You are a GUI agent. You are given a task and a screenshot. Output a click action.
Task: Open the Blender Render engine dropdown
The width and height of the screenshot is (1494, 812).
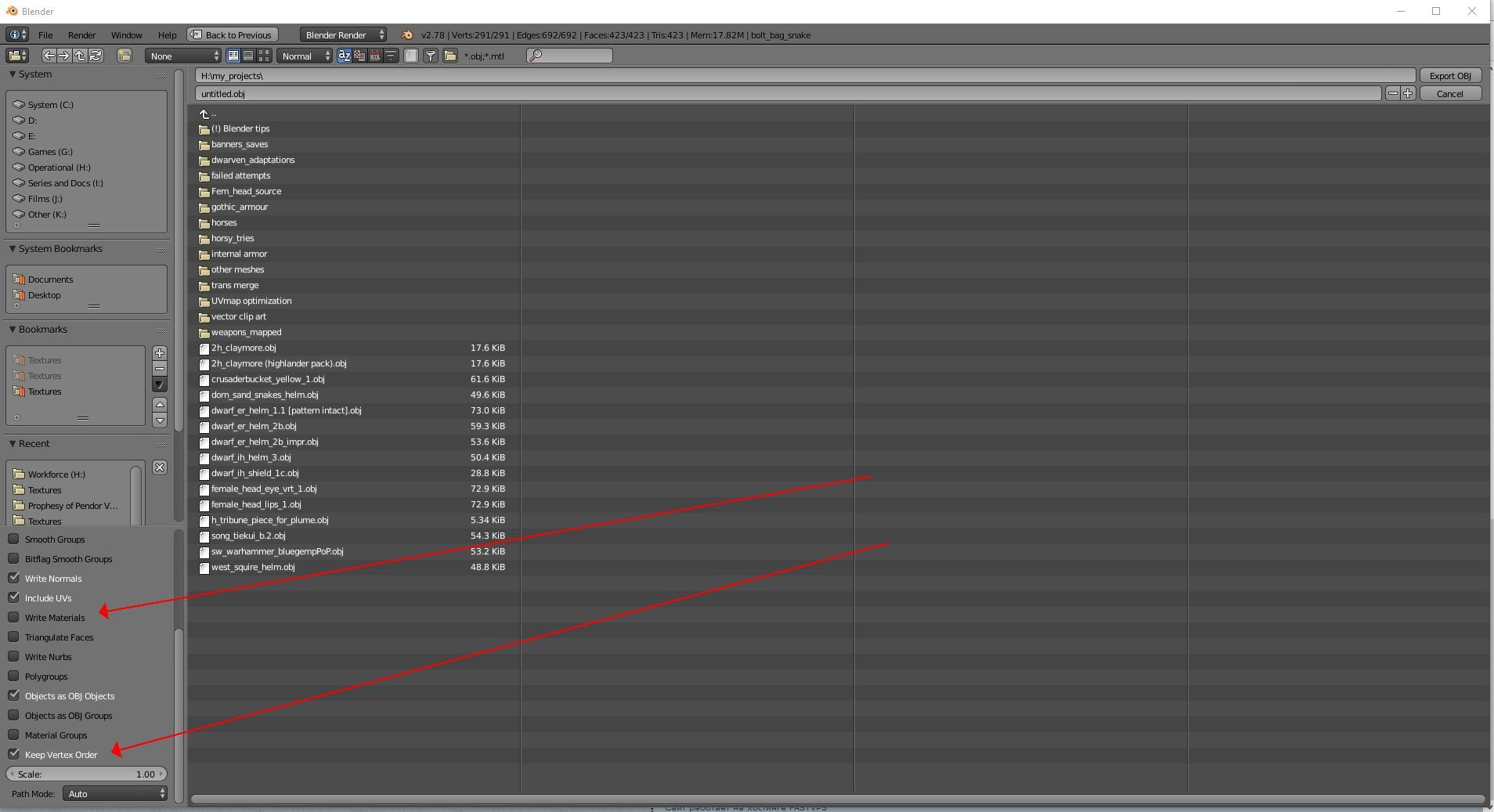pyautogui.click(x=343, y=34)
